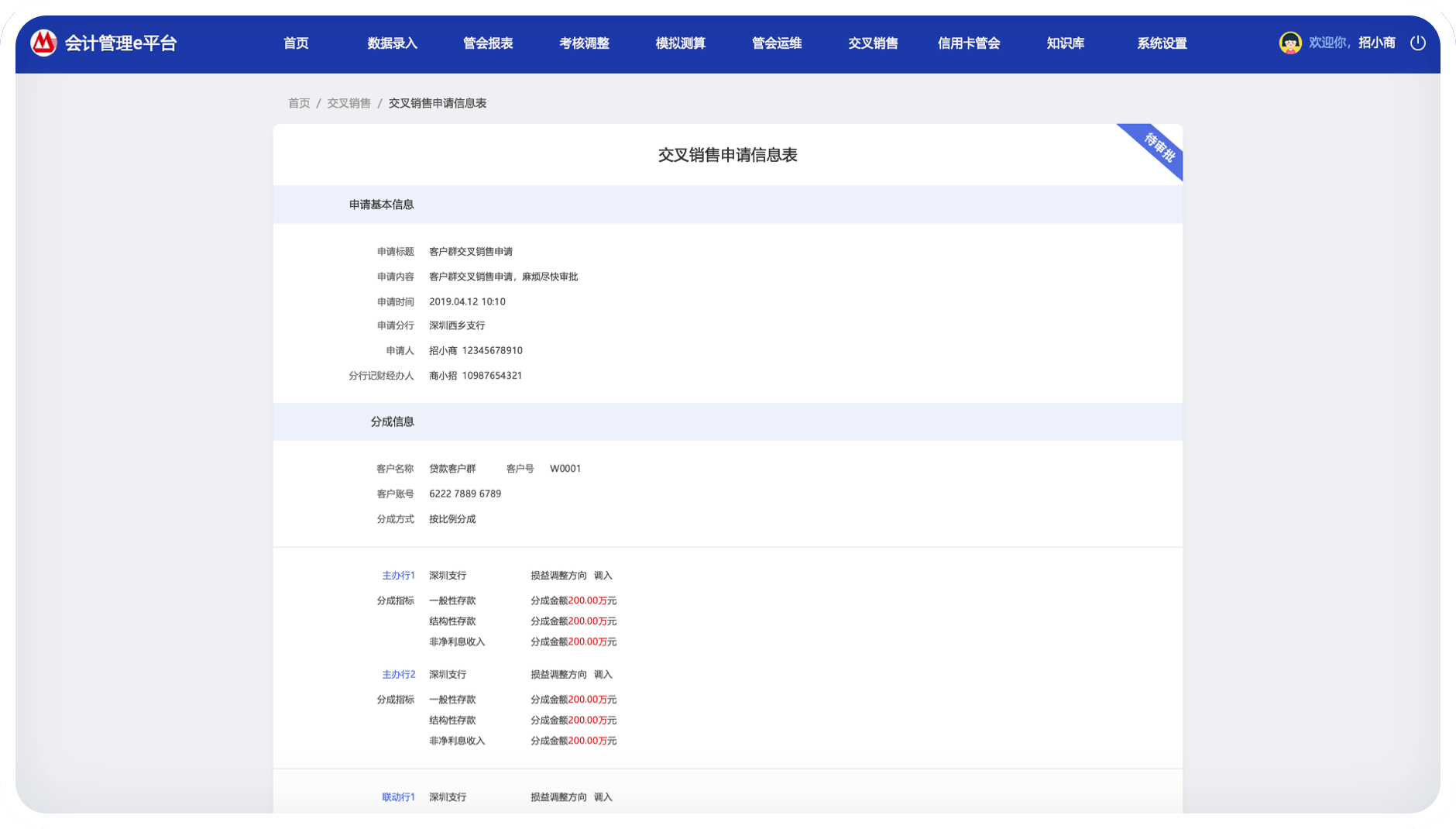Navigate to 知识库
The width and height of the screenshot is (1456, 829).
[1065, 43]
